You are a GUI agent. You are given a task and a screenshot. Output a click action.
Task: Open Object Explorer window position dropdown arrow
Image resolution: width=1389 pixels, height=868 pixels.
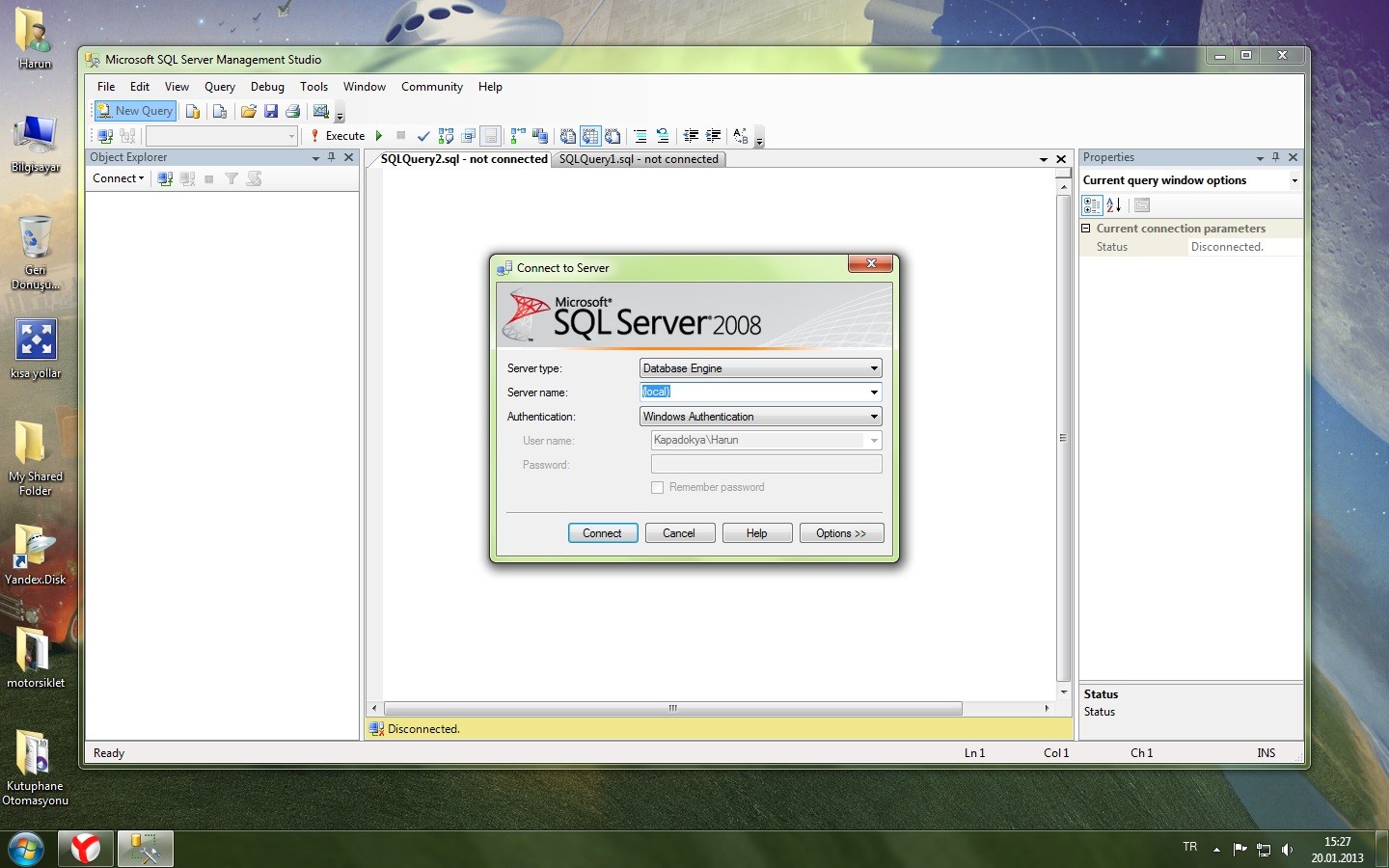[315, 157]
